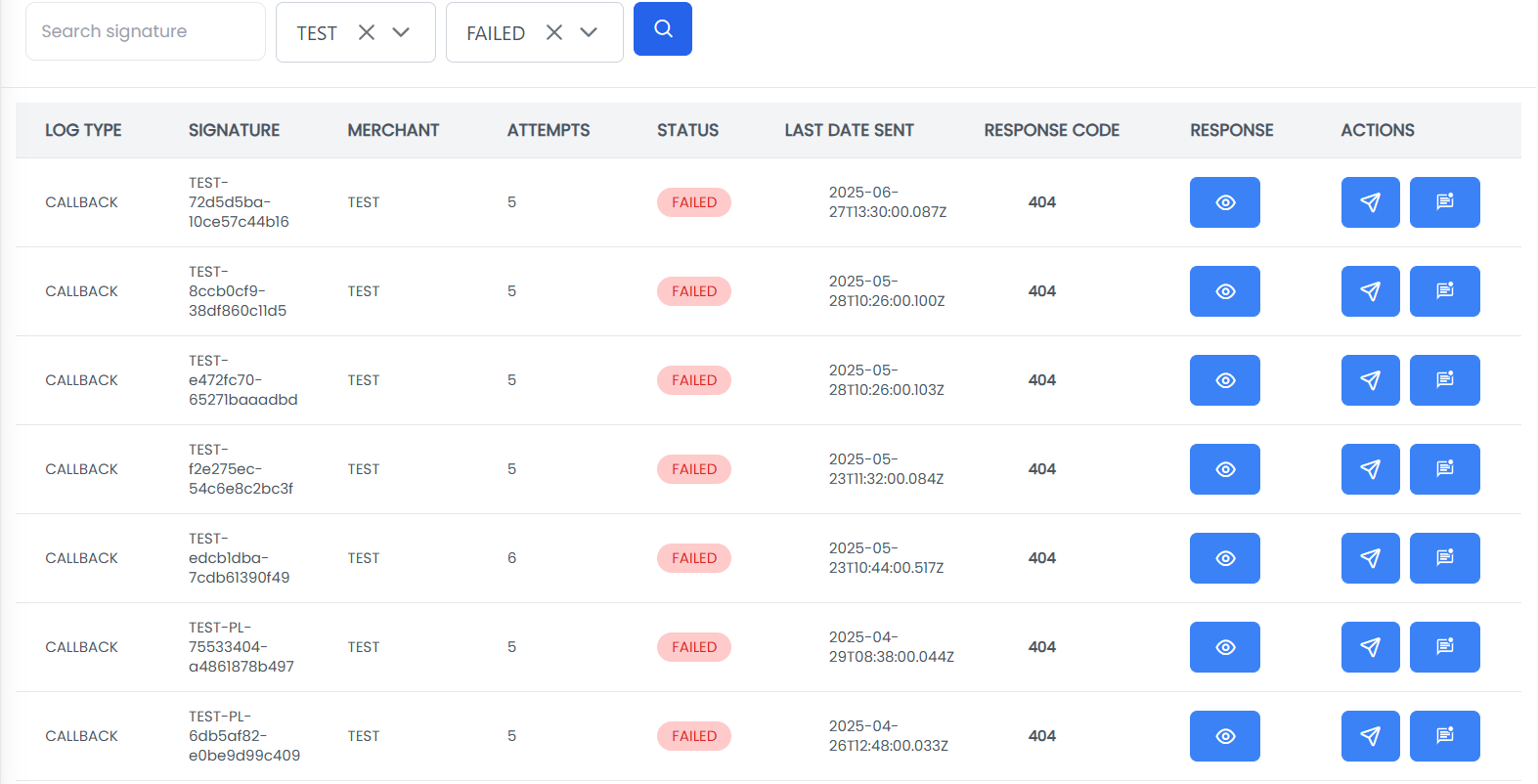View response for signature TEST-e472fc70-65271baaadbd
Viewport: 1538px width, 784px height.
point(1225,380)
